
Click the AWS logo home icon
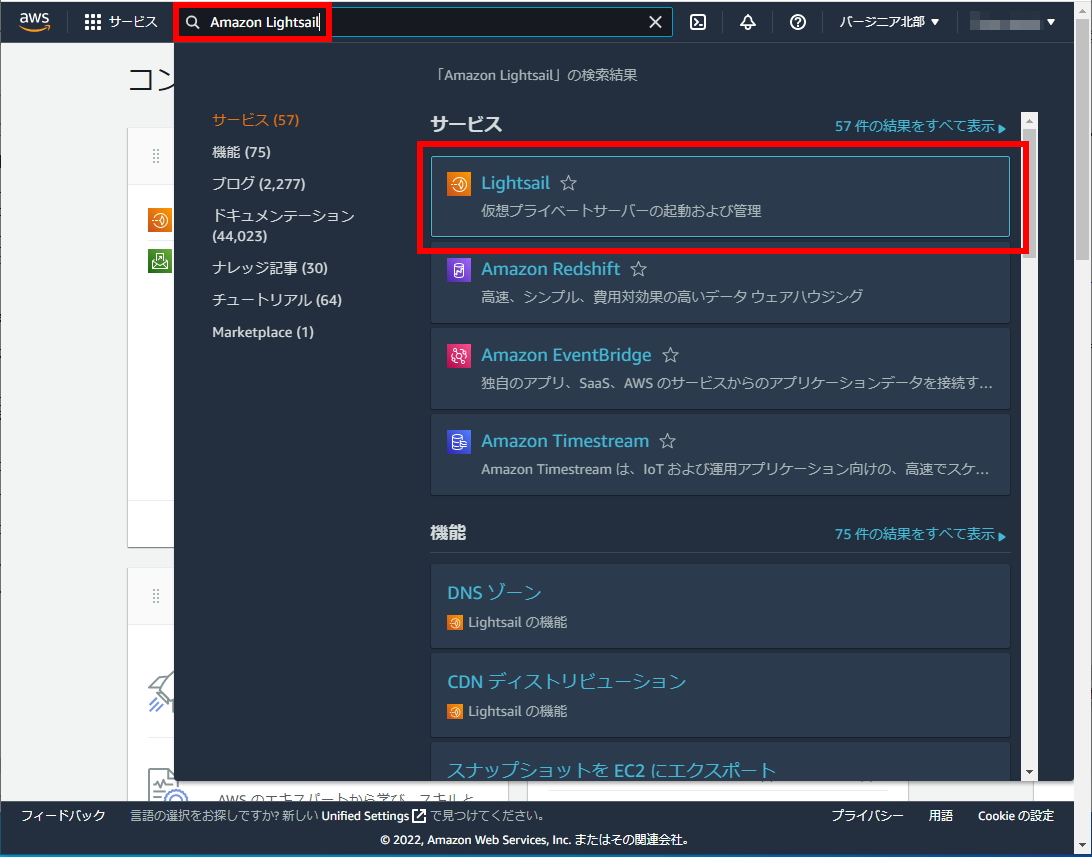(x=34, y=22)
